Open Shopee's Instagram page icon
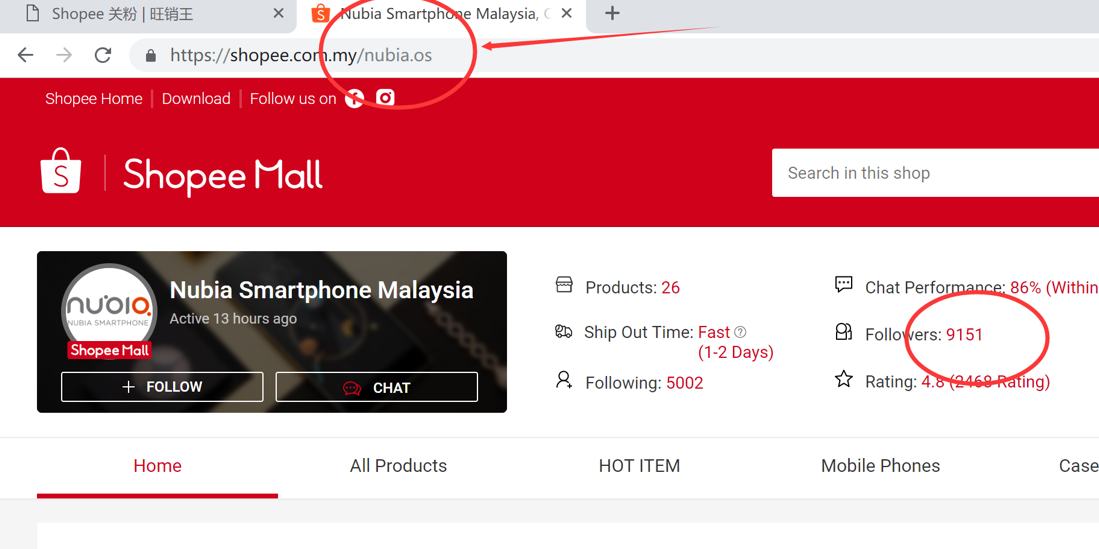 point(385,97)
